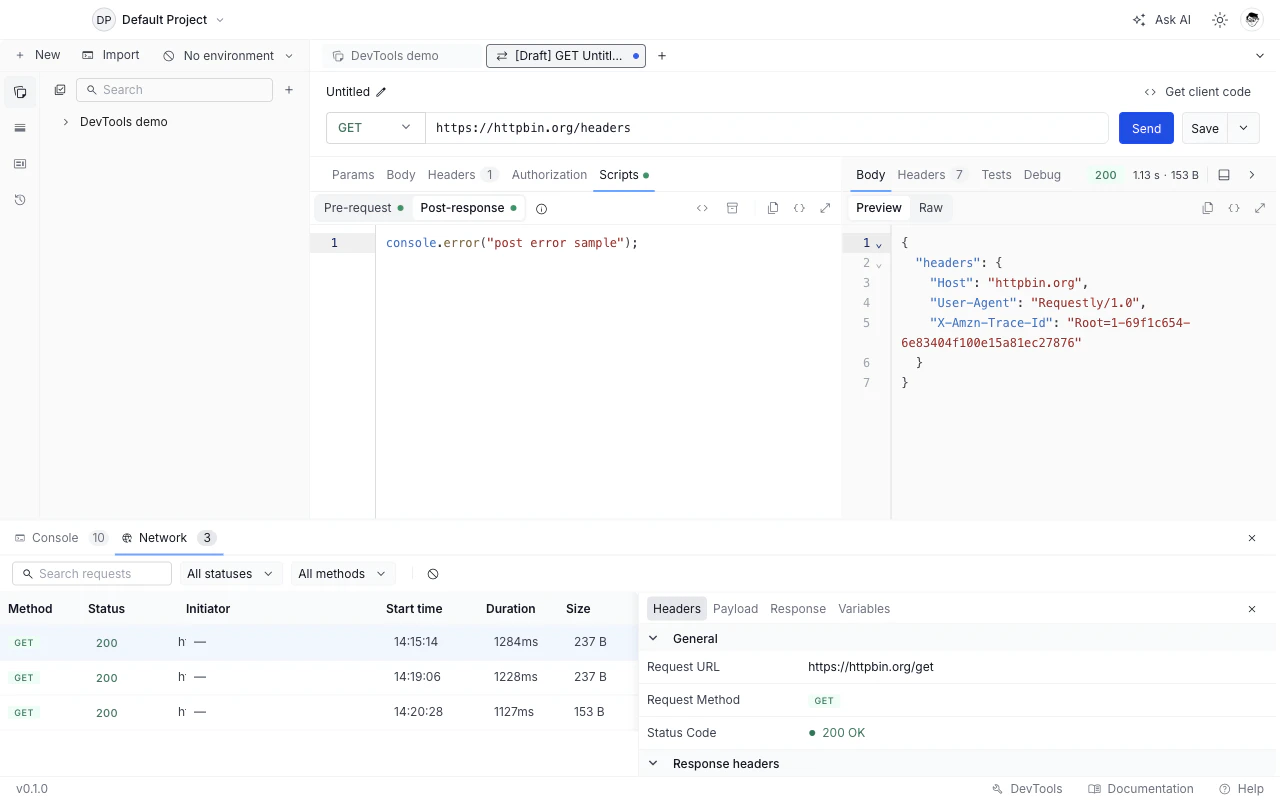
Task: Click the collection Search field
Action: pos(174,90)
